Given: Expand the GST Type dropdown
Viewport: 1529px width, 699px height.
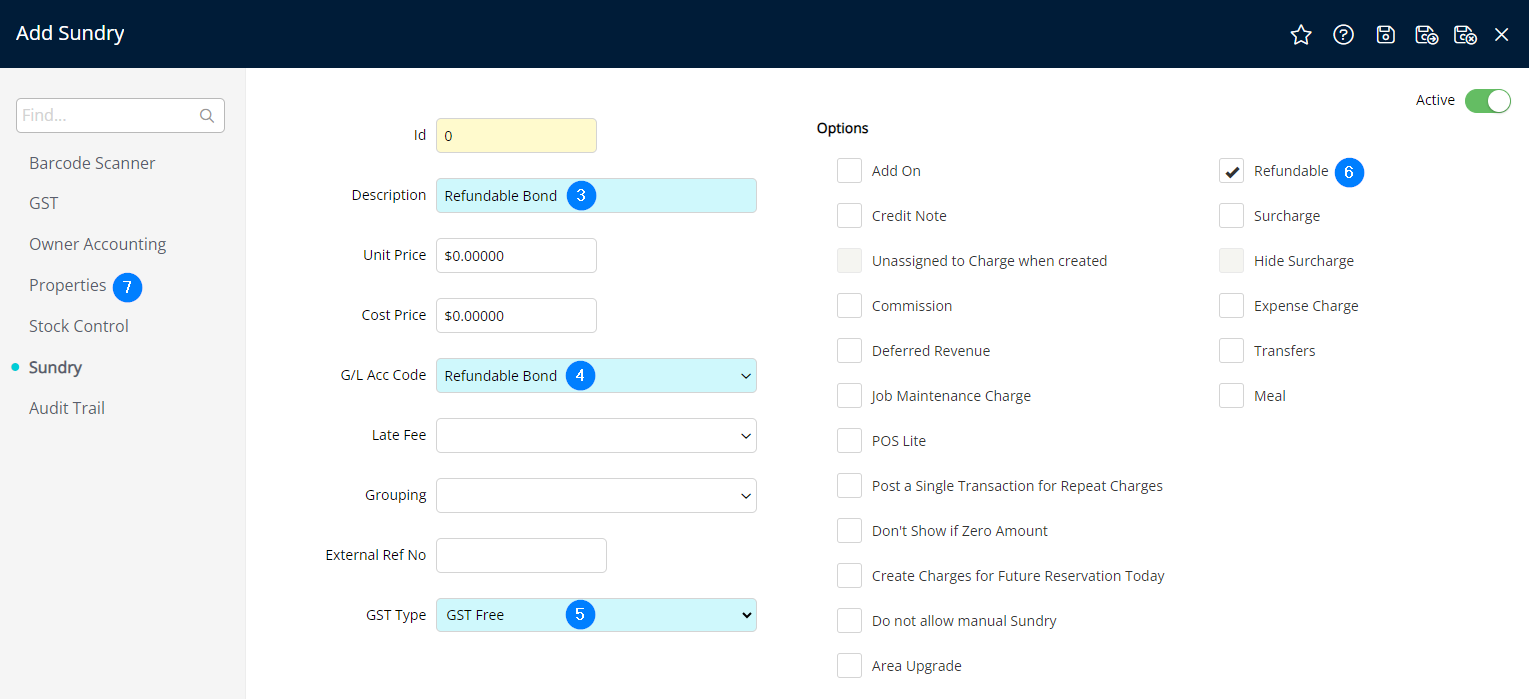Looking at the screenshot, I should 745,615.
